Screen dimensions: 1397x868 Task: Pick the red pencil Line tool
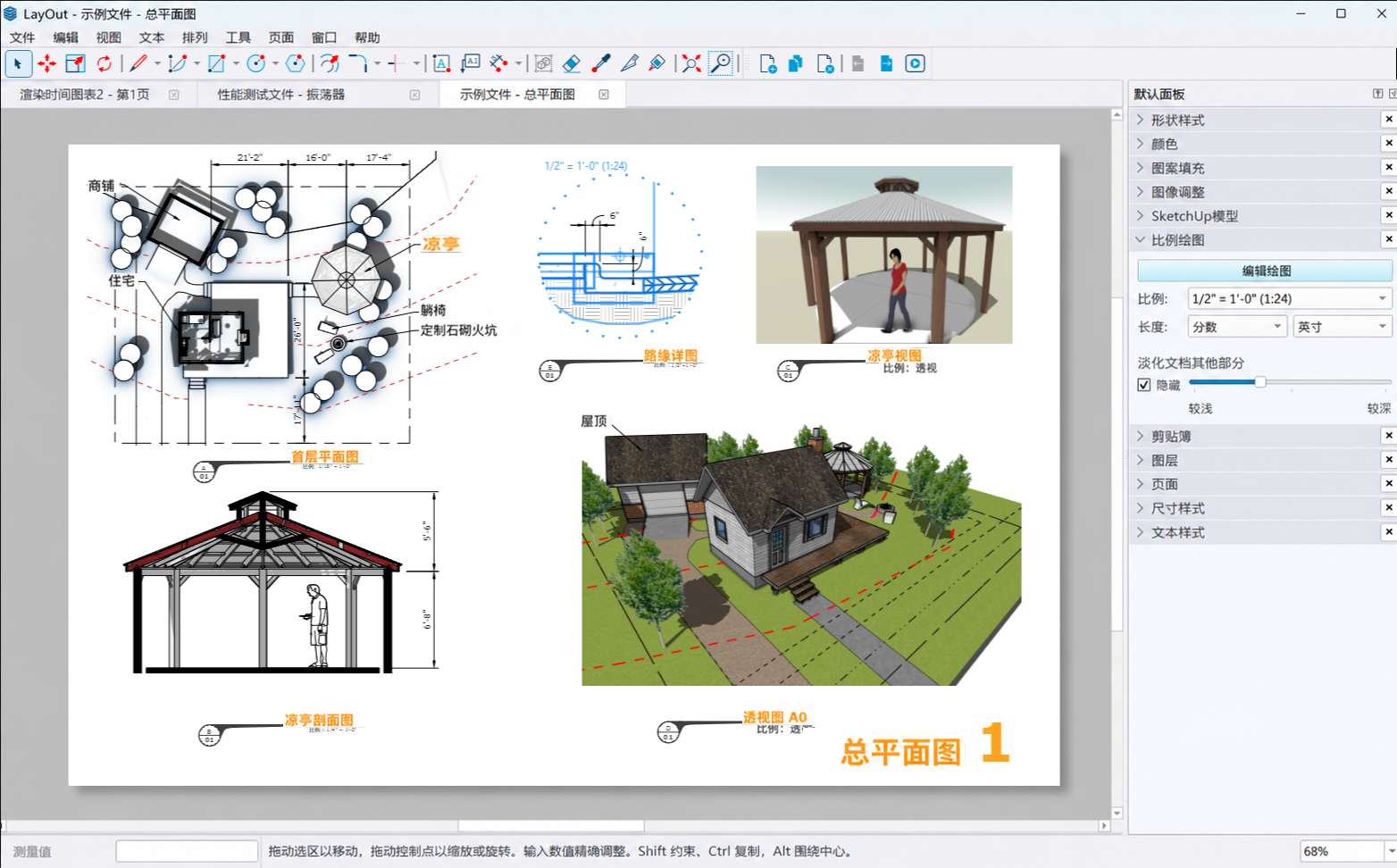(138, 63)
